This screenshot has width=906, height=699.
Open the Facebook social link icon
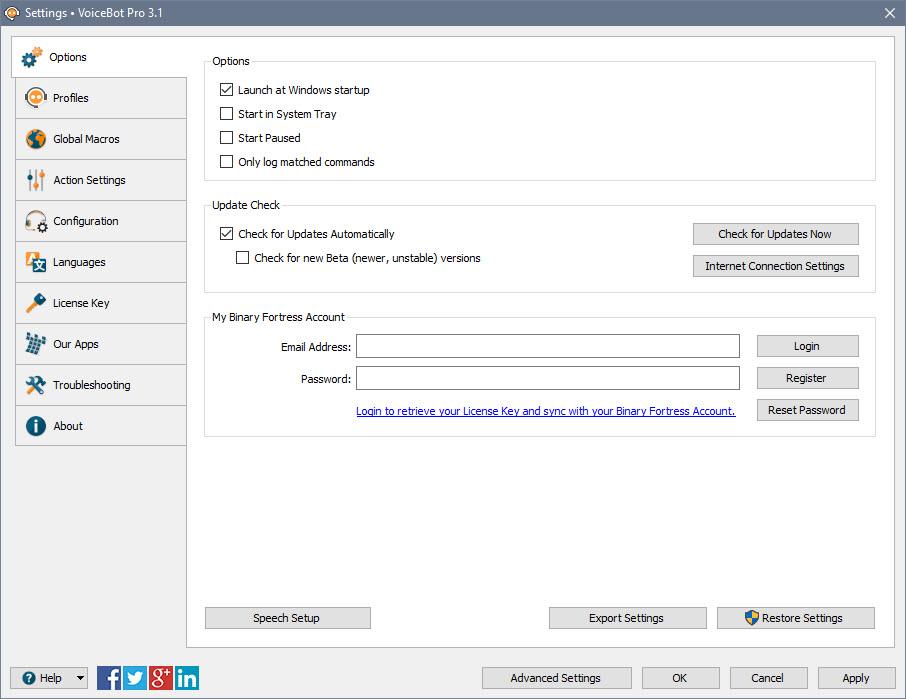click(109, 678)
